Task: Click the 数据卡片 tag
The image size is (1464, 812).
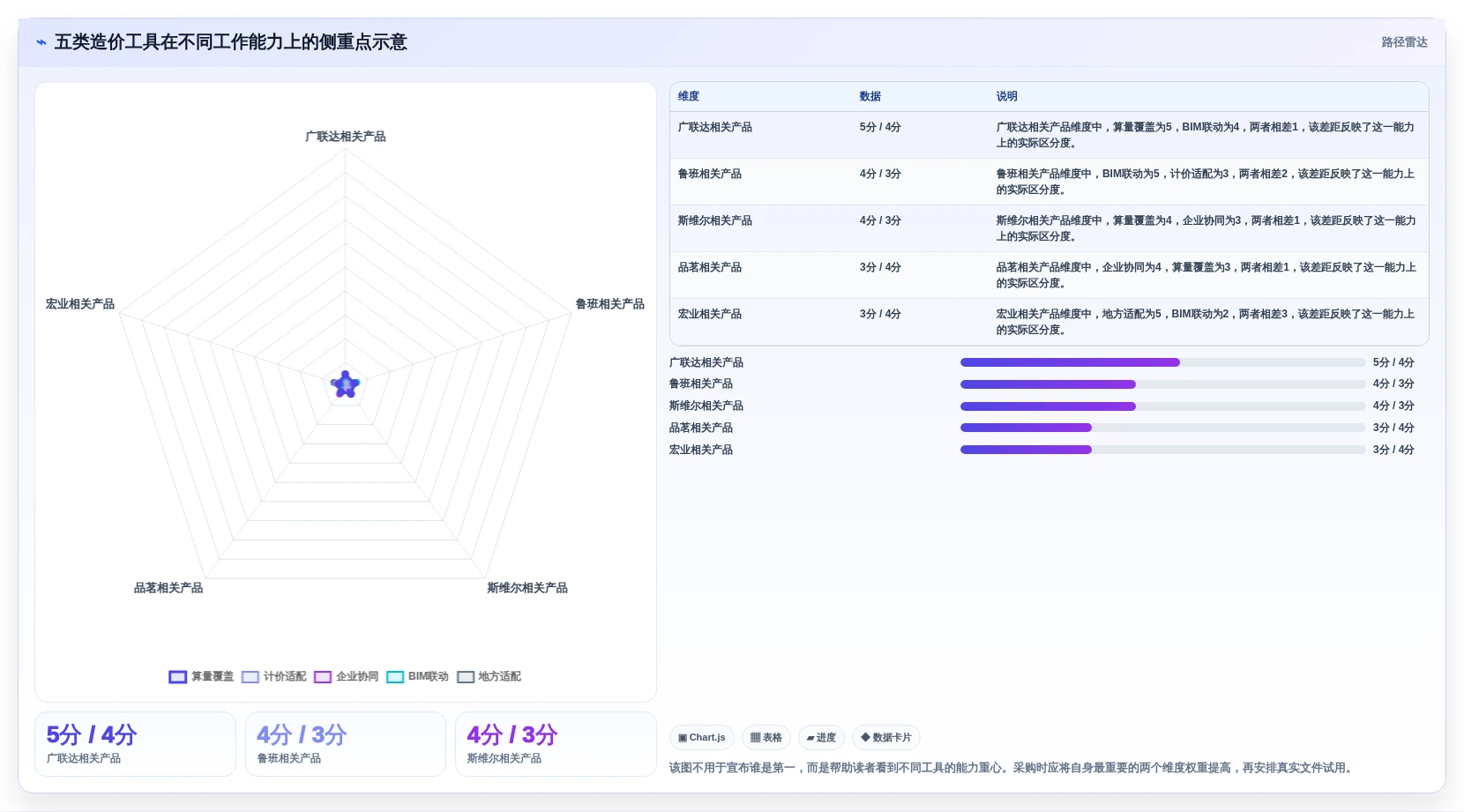Action: [x=886, y=737]
